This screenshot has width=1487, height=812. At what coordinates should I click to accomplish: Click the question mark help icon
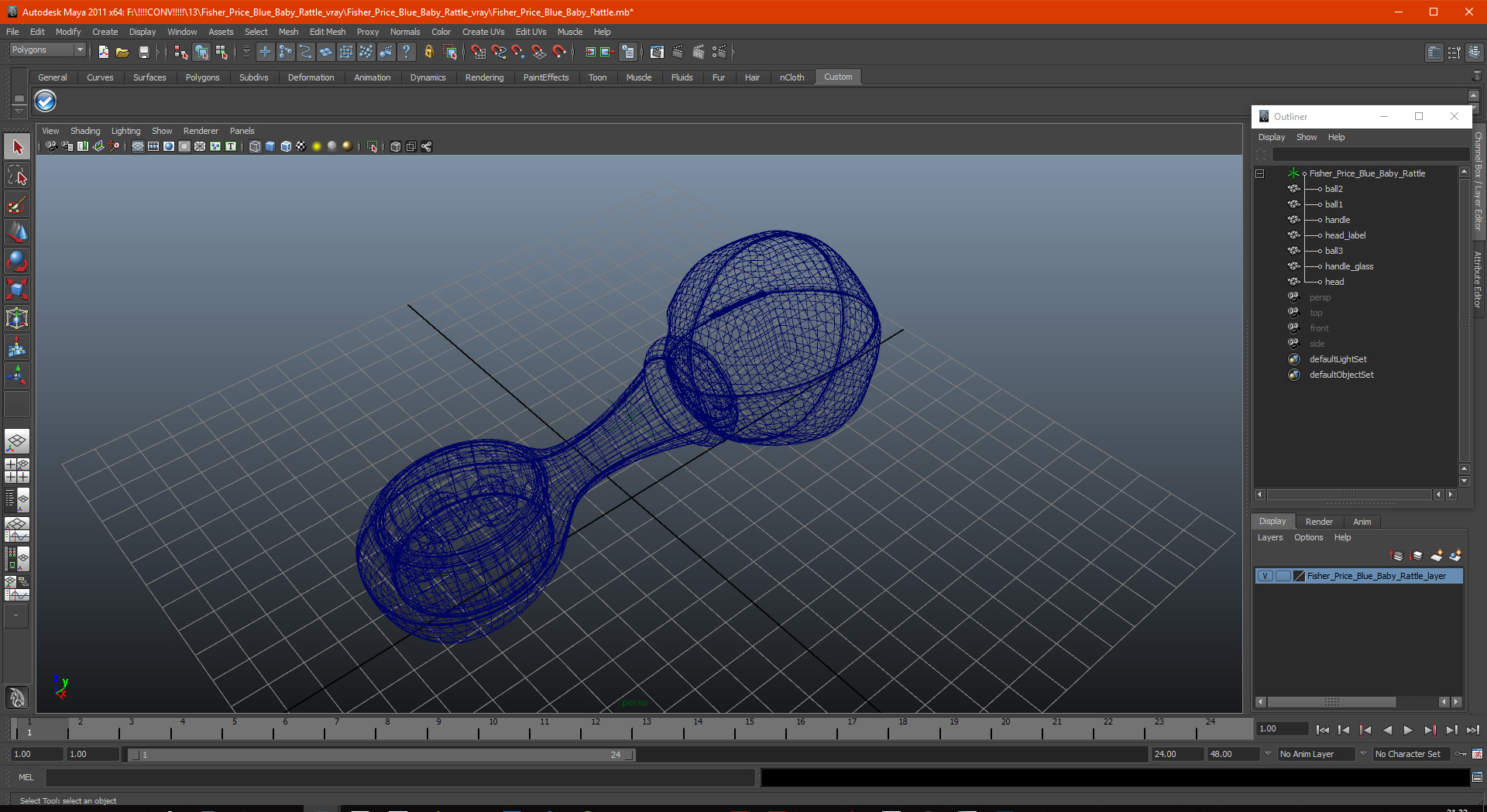tap(406, 52)
